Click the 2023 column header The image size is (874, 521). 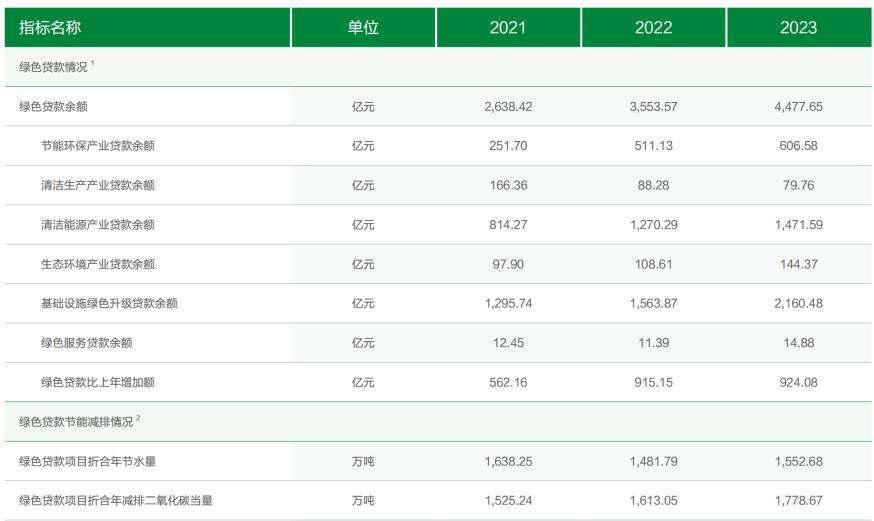[x=798, y=27]
